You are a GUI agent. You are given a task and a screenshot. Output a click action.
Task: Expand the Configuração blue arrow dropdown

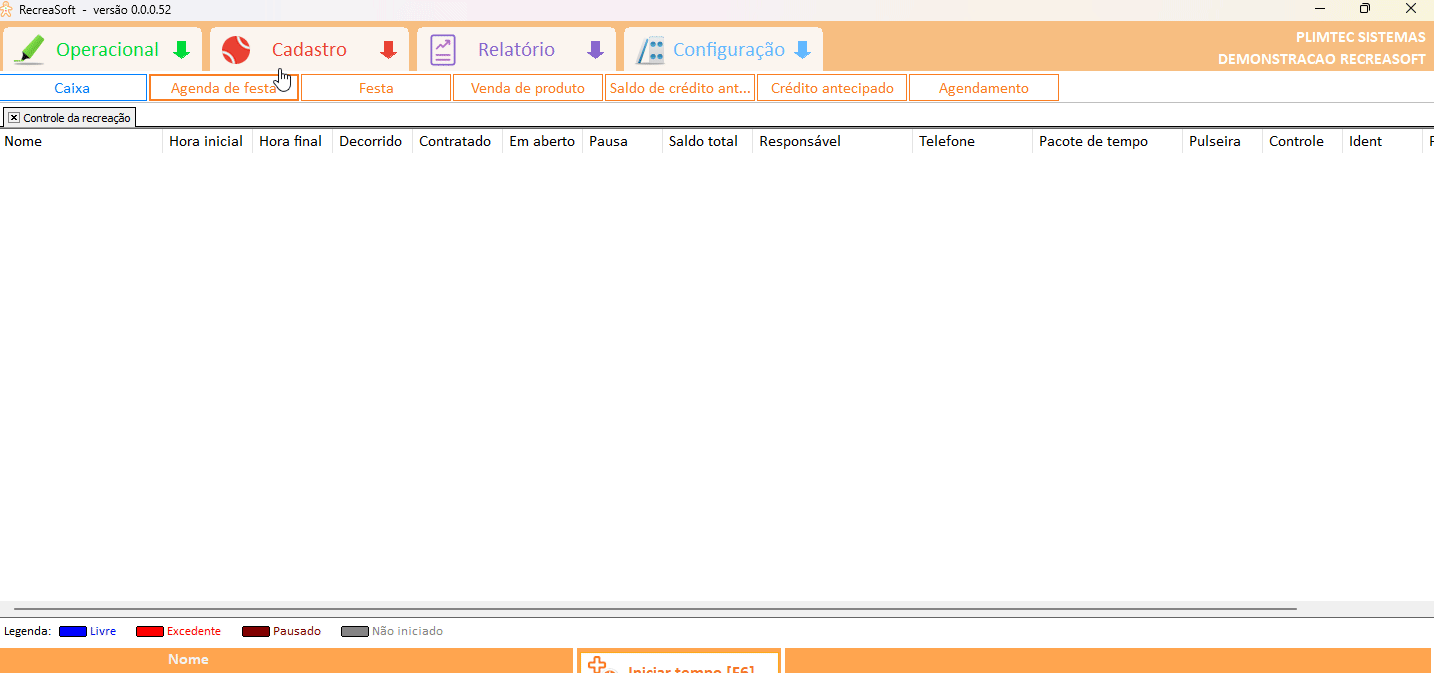pyautogui.click(x=802, y=50)
